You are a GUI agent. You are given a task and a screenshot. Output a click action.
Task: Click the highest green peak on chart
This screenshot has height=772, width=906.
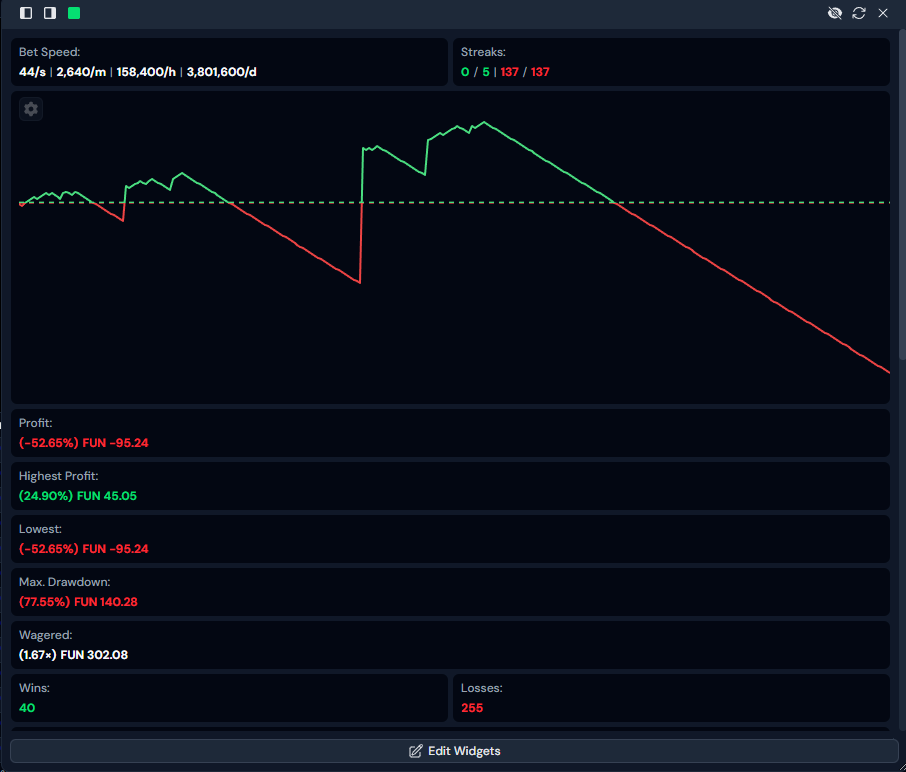pos(485,122)
